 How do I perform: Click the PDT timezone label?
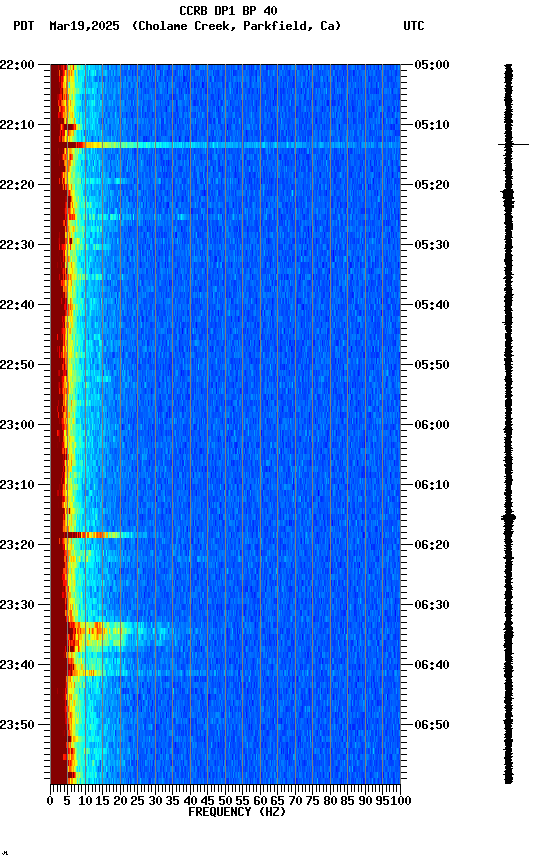pos(24,26)
